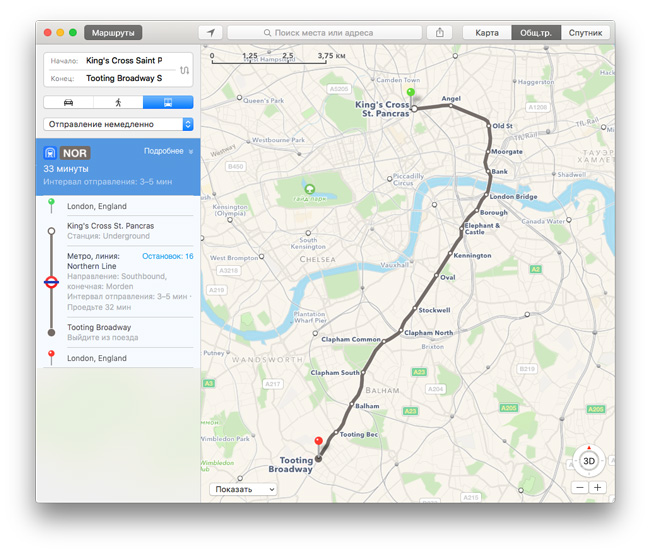Select driving directions car icon
The width and height of the screenshot is (650, 553).
tap(68, 102)
